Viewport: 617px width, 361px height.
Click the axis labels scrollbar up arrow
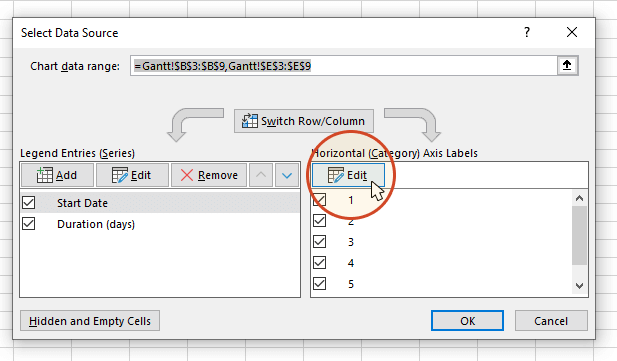[579, 198]
